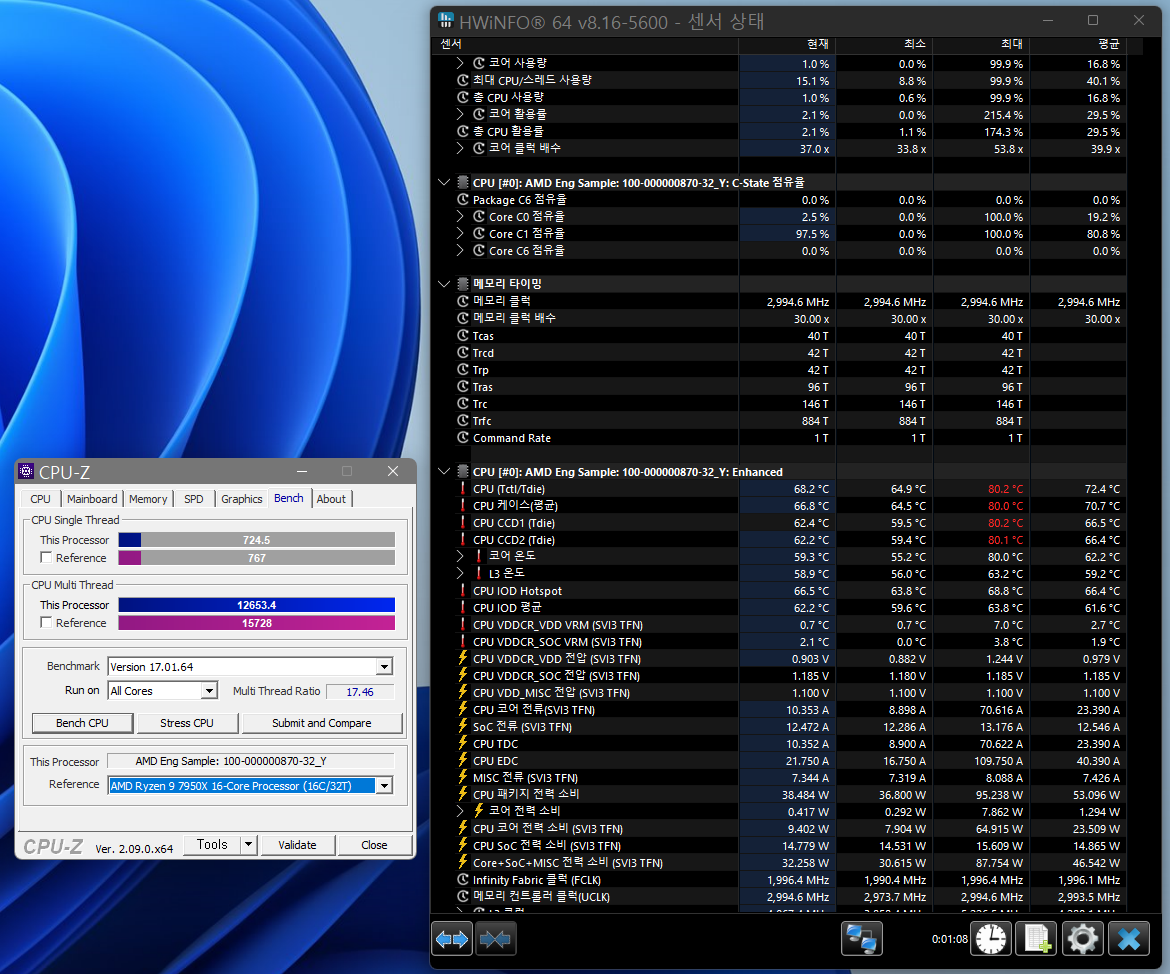Click the collapse-columns inward arrows icon in HWiNFO

495,938
